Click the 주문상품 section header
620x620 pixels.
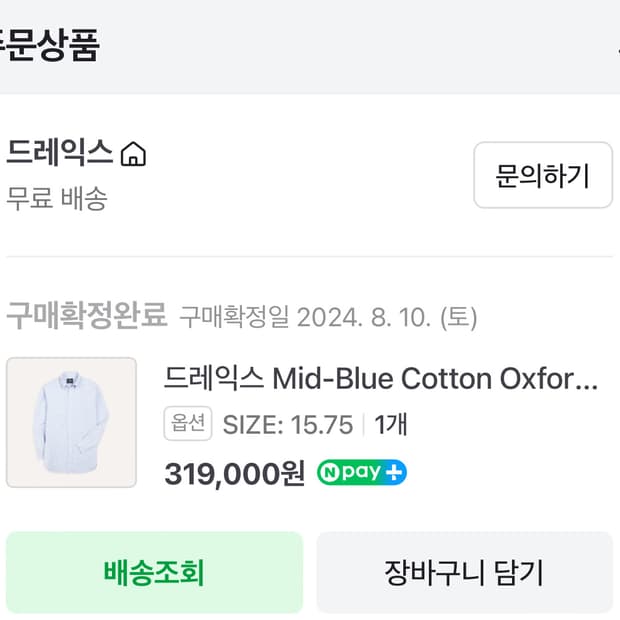(x=48, y=46)
